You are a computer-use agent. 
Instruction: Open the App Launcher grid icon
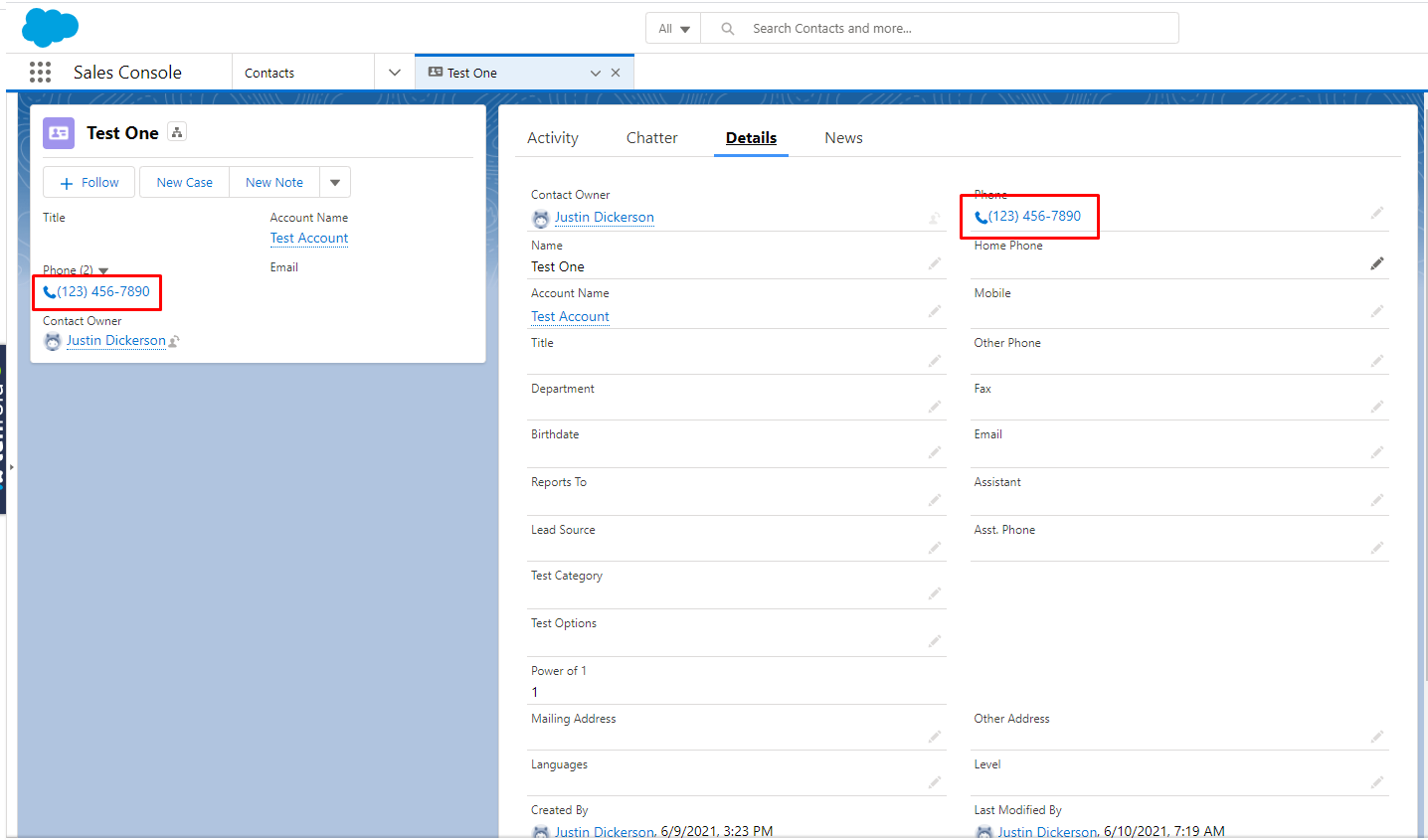point(40,72)
